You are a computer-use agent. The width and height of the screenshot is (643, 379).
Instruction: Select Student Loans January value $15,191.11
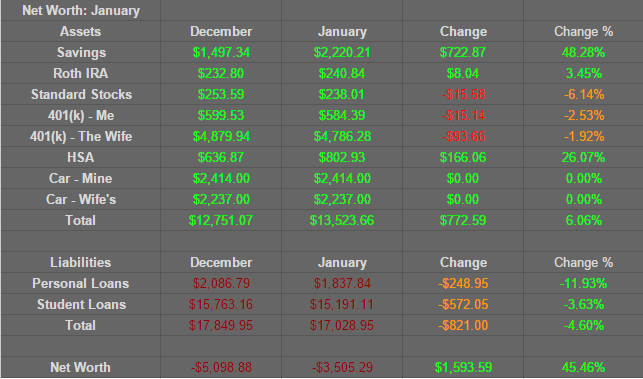342,304
